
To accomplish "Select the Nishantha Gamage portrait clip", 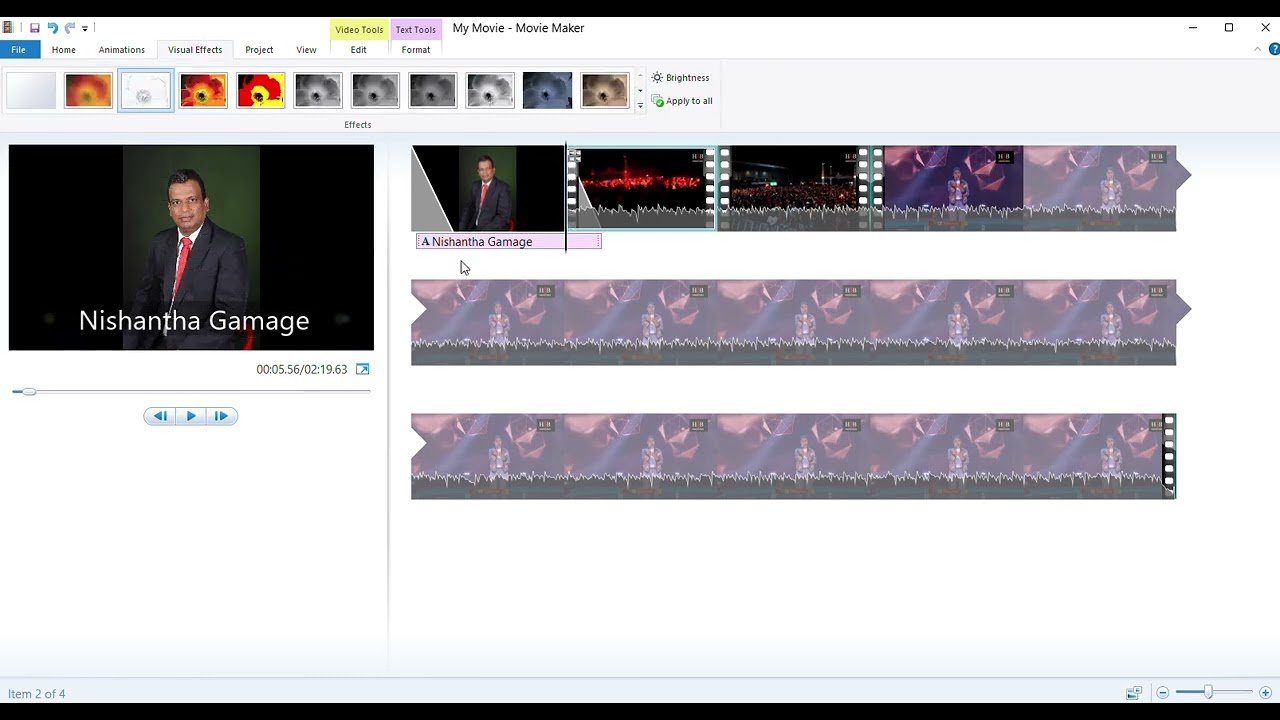I will (488, 188).
